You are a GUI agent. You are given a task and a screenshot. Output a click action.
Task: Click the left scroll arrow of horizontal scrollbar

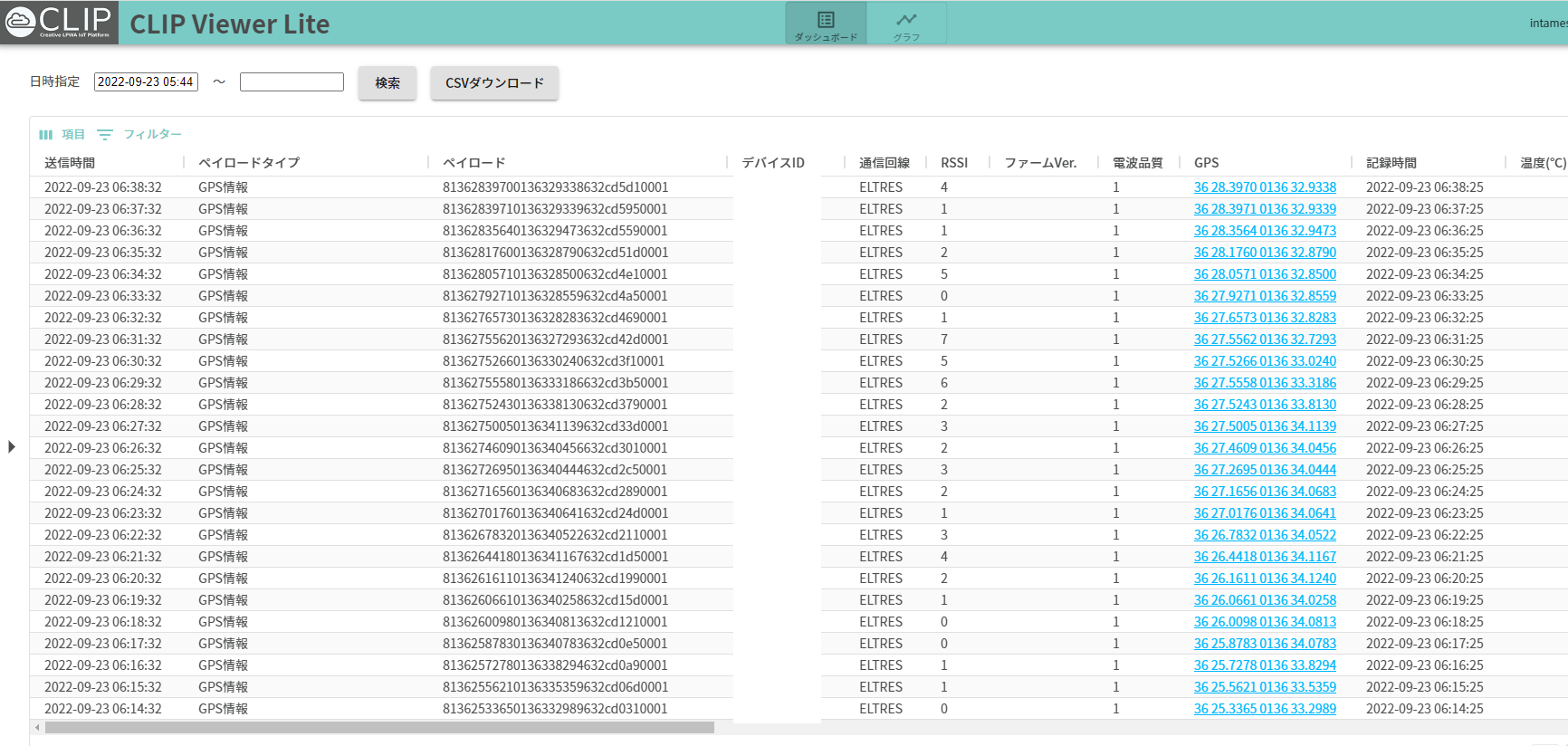[37, 728]
